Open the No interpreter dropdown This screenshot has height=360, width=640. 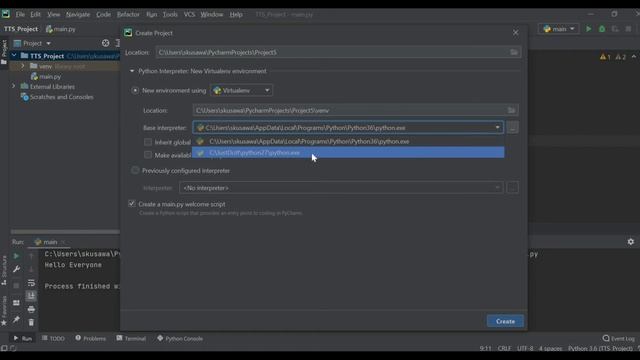[341, 188]
